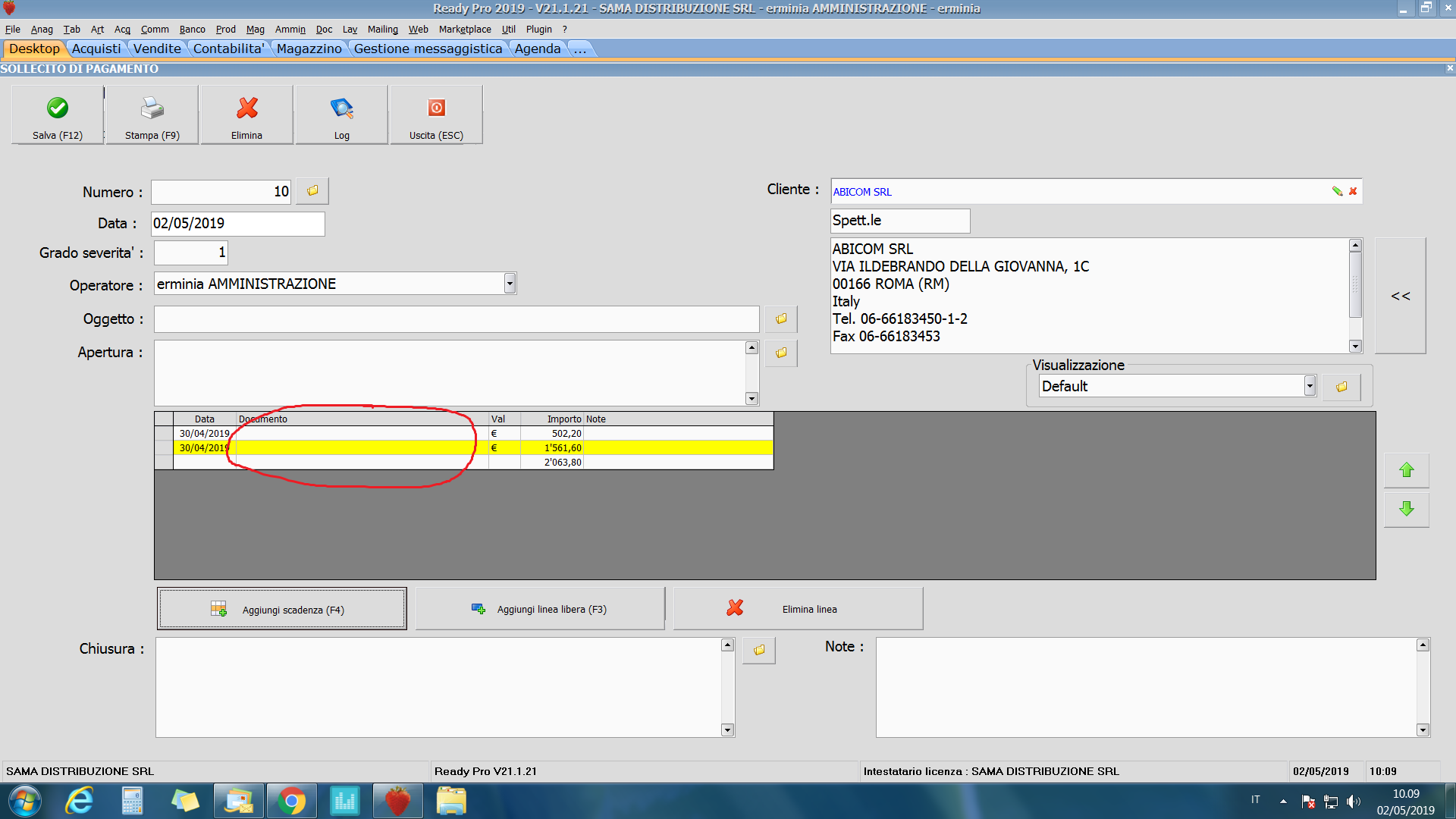Edit the client with the green pencil icon
This screenshot has width=1456, height=819.
[x=1337, y=191]
